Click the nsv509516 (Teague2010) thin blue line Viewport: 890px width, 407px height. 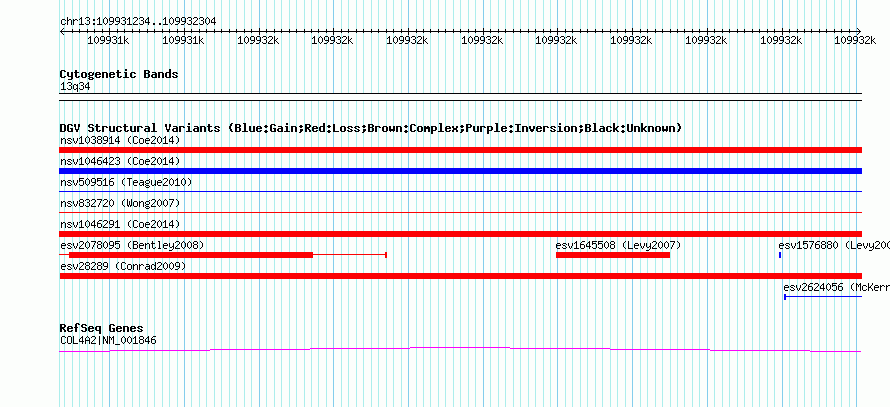tap(460, 192)
